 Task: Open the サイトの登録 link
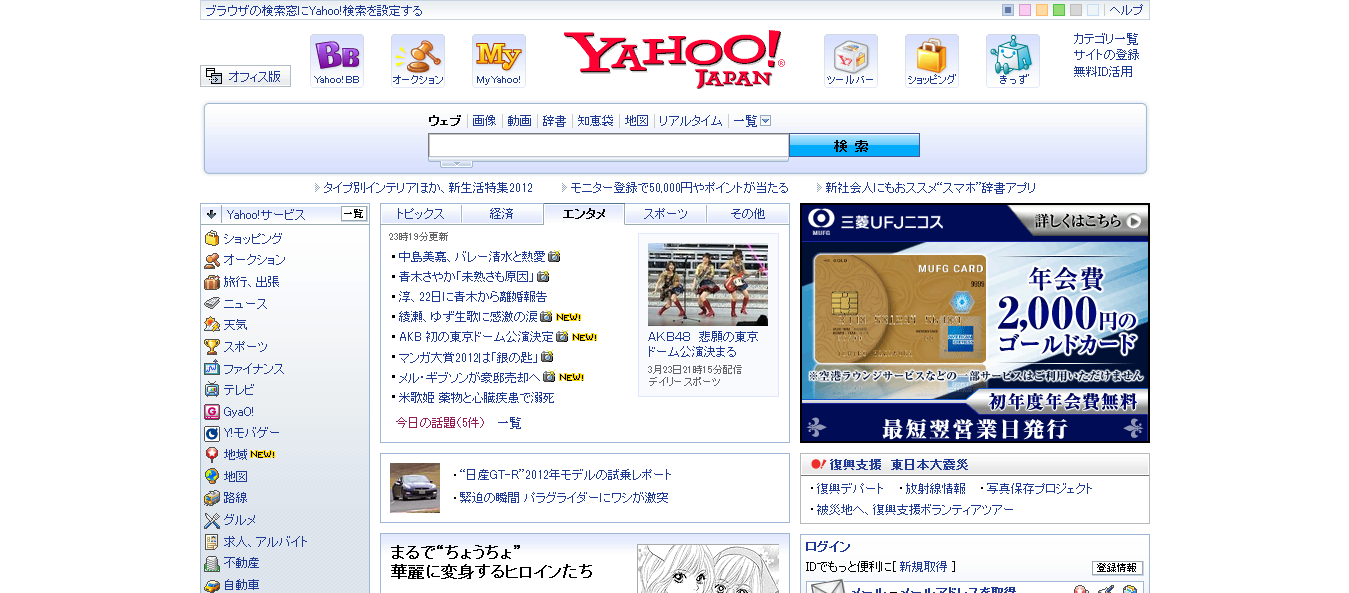click(x=1106, y=55)
